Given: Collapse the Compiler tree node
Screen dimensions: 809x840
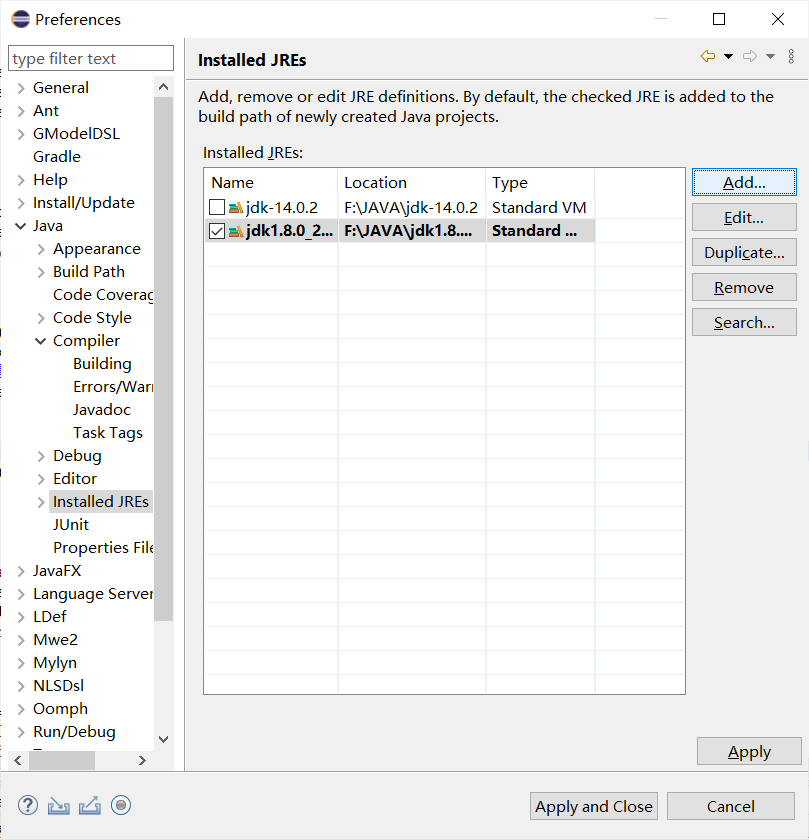Looking at the screenshot, I should point(40,340).
